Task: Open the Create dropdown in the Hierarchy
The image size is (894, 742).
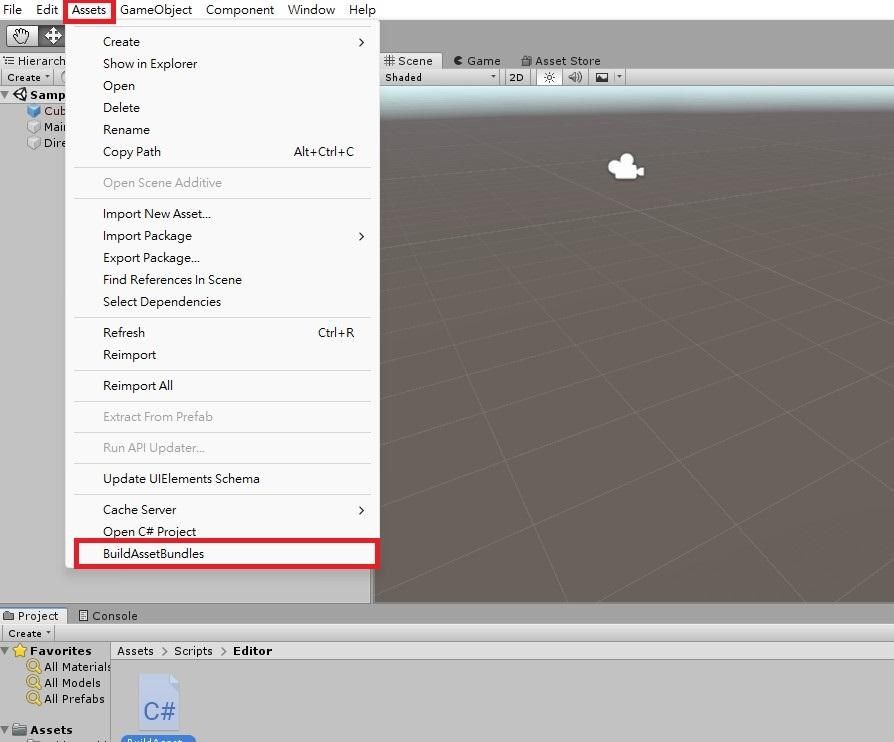Action: [x=27, y=76]
